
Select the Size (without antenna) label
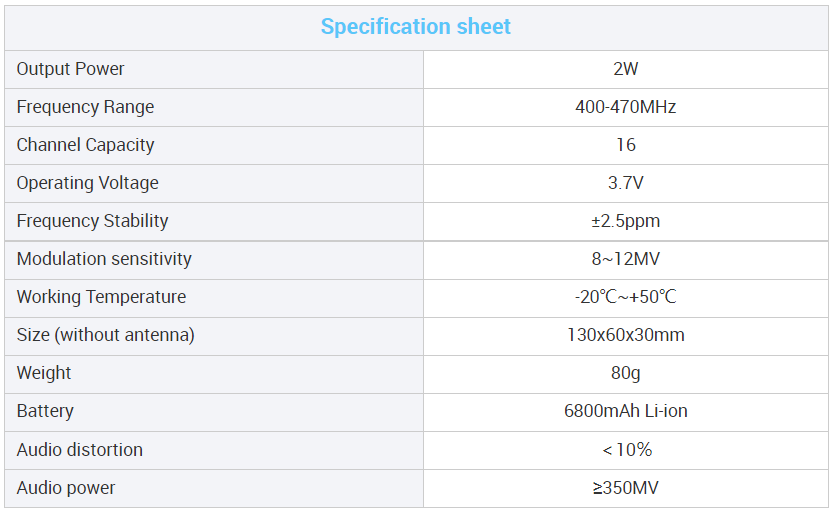tap(106, 335)
